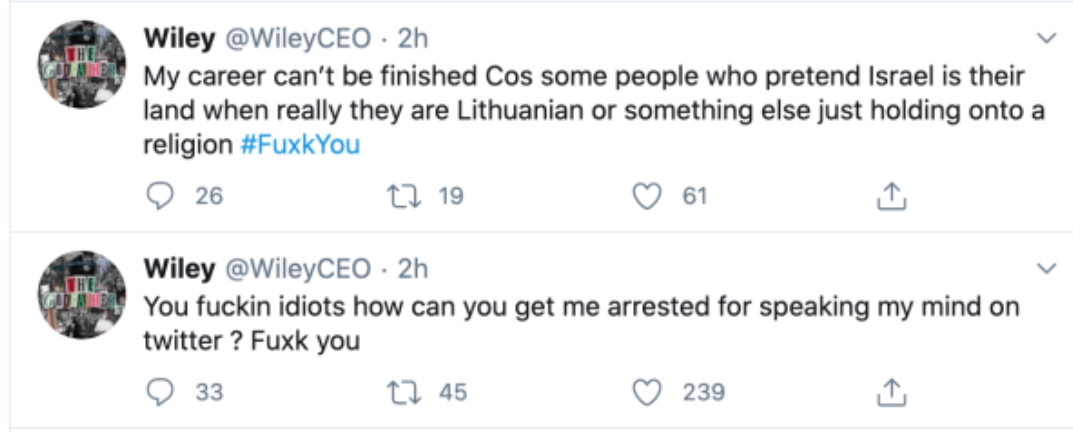Expand the first tweet's chevron menu

point(1047,38)
